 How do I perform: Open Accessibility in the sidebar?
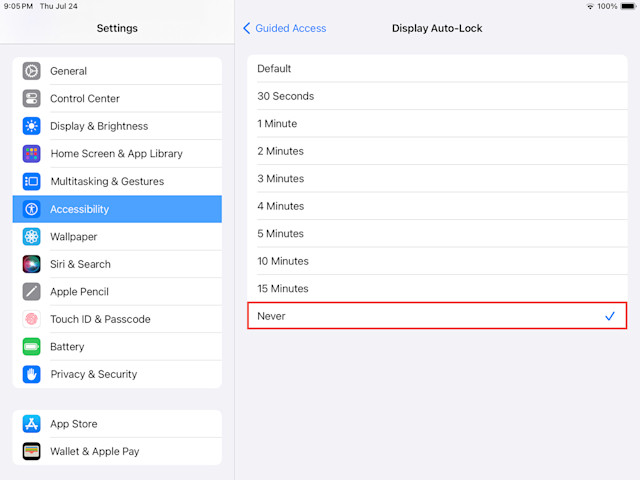[117, 209]
